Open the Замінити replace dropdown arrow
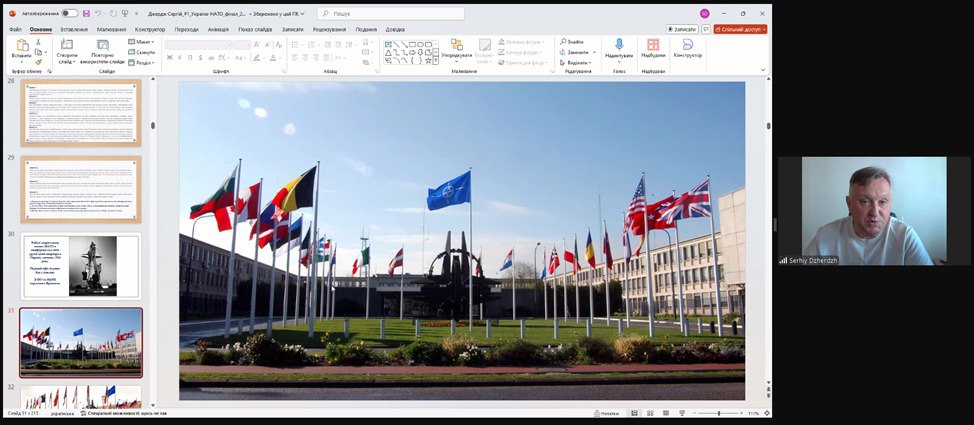Viewport: 974px width, 425px height. pos(594,52)
